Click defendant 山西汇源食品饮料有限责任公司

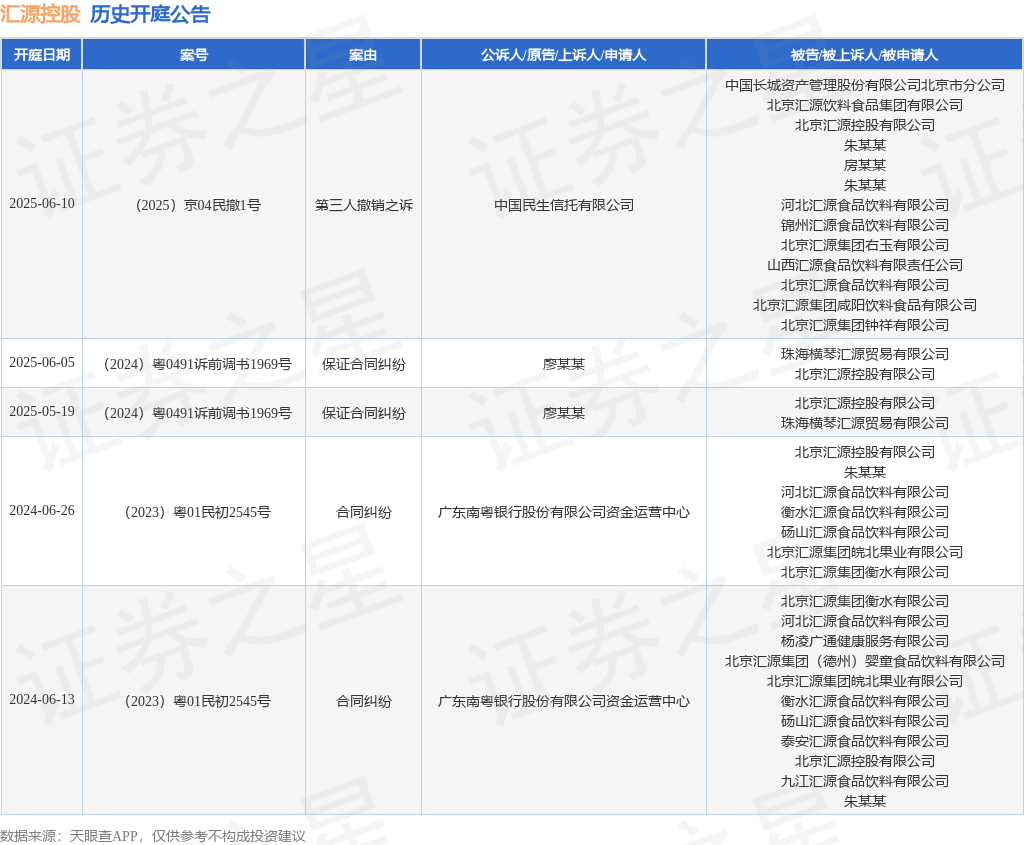[865, 264]
